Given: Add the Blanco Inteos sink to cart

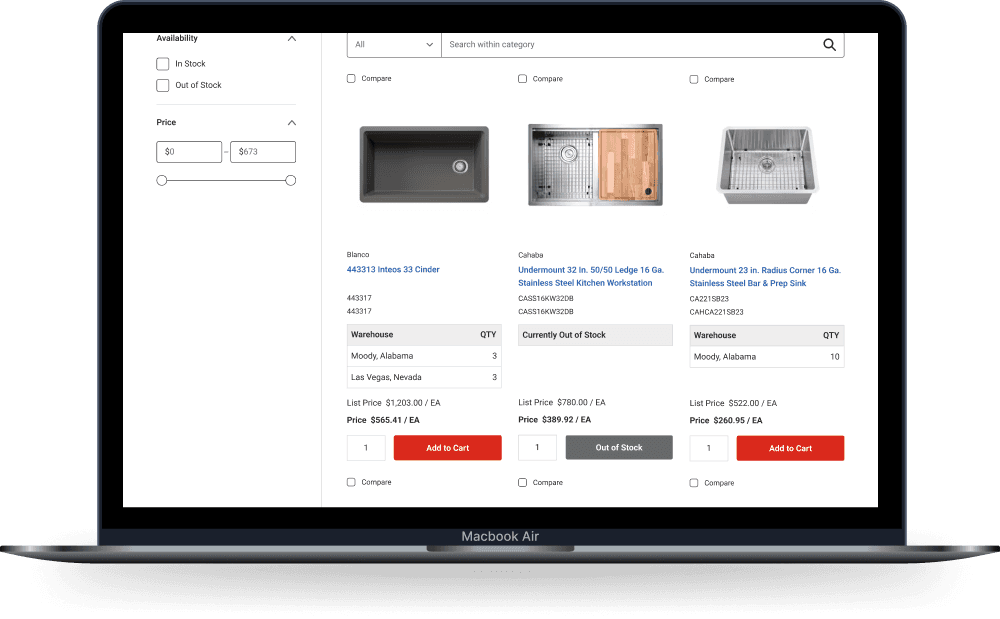Looking at the screenshot, I should [x=447, y=448].
